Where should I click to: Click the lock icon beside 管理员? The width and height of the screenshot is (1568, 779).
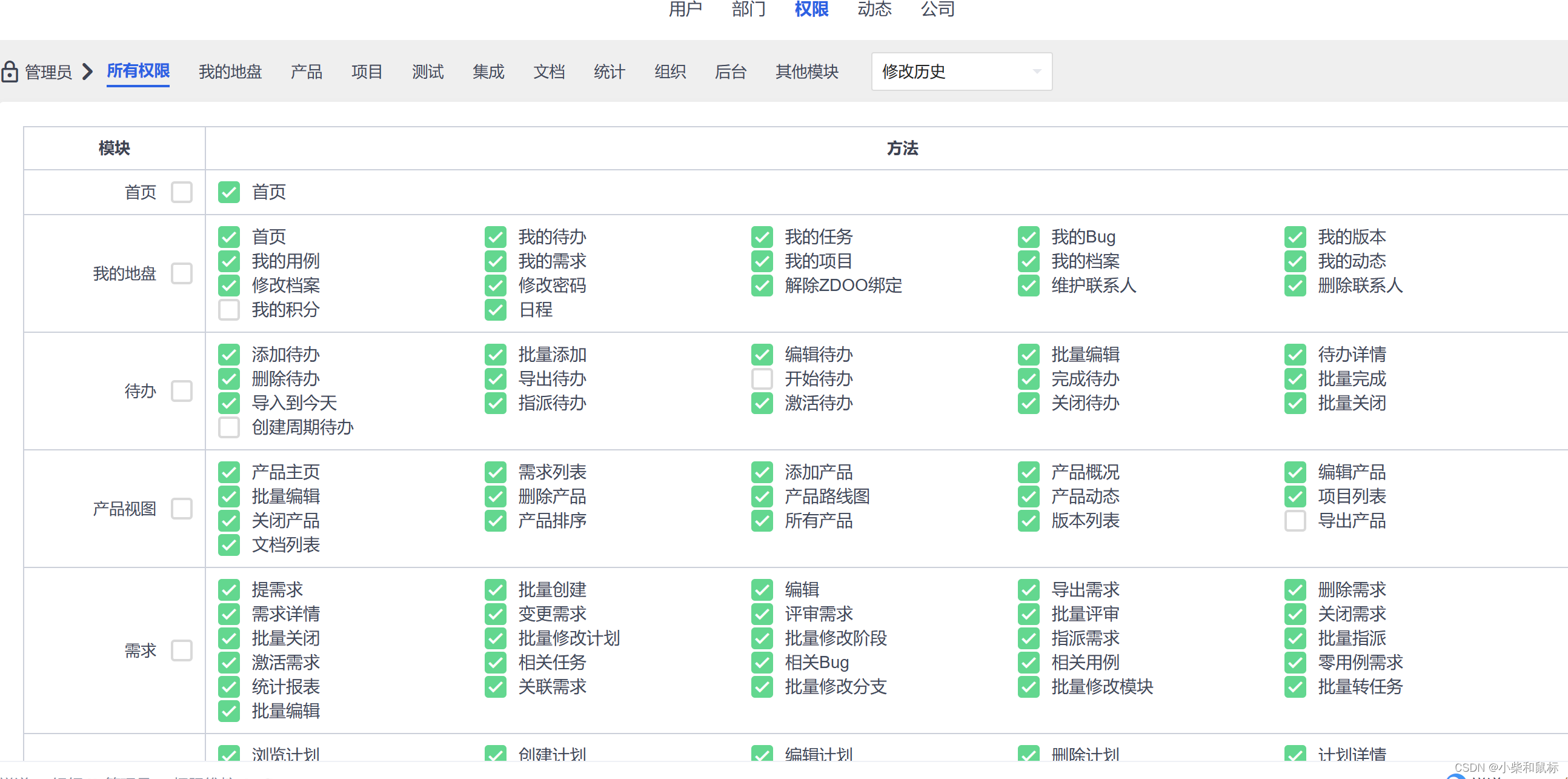point(10,72)
